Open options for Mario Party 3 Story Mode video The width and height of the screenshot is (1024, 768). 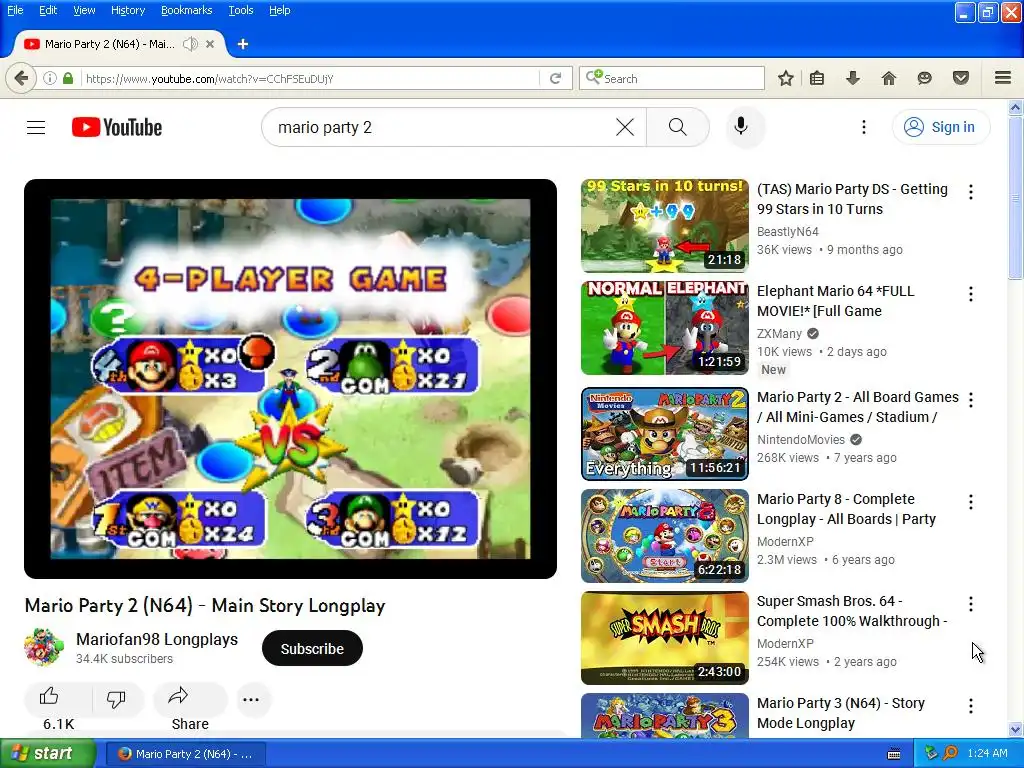coord(971,706)
